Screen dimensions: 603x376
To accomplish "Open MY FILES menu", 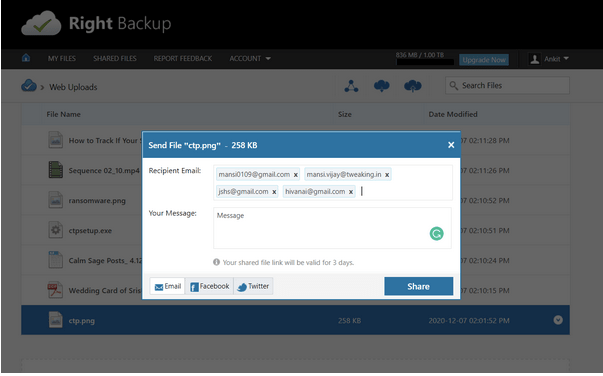I will 62,58.
